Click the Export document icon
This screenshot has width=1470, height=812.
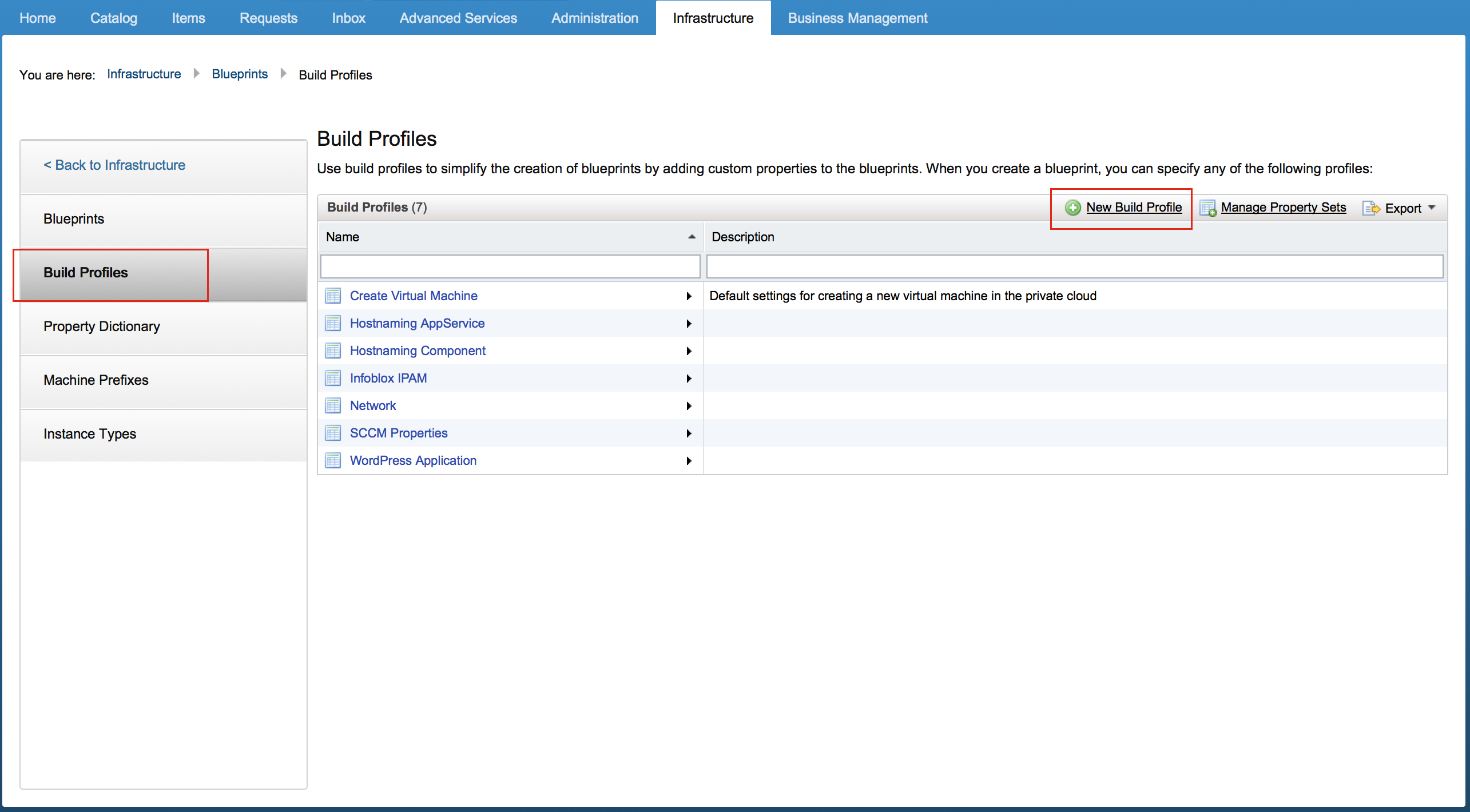(x=1370, y=208)
